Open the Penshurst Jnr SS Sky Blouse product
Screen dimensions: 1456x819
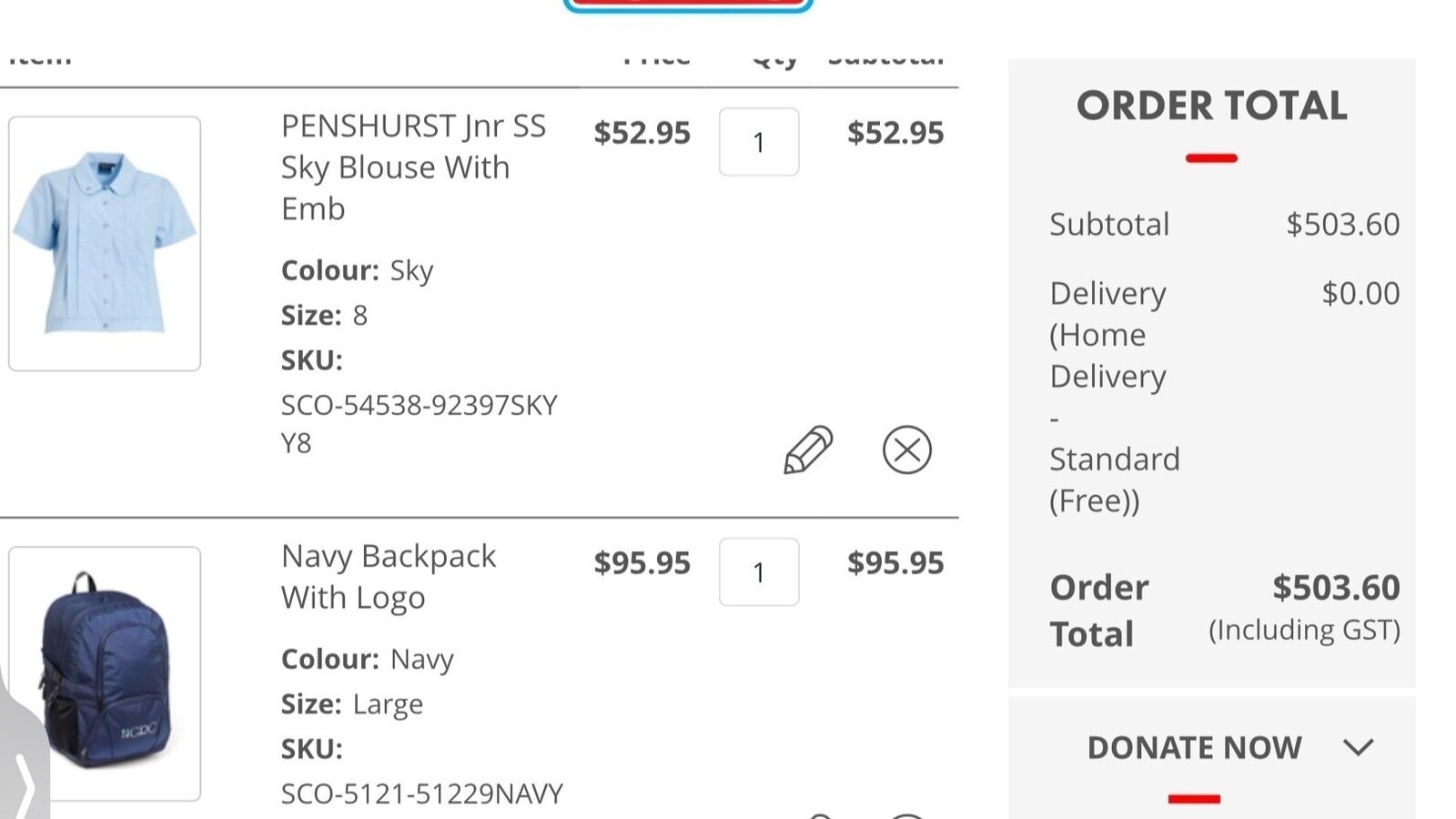click(x=413, y=167)
